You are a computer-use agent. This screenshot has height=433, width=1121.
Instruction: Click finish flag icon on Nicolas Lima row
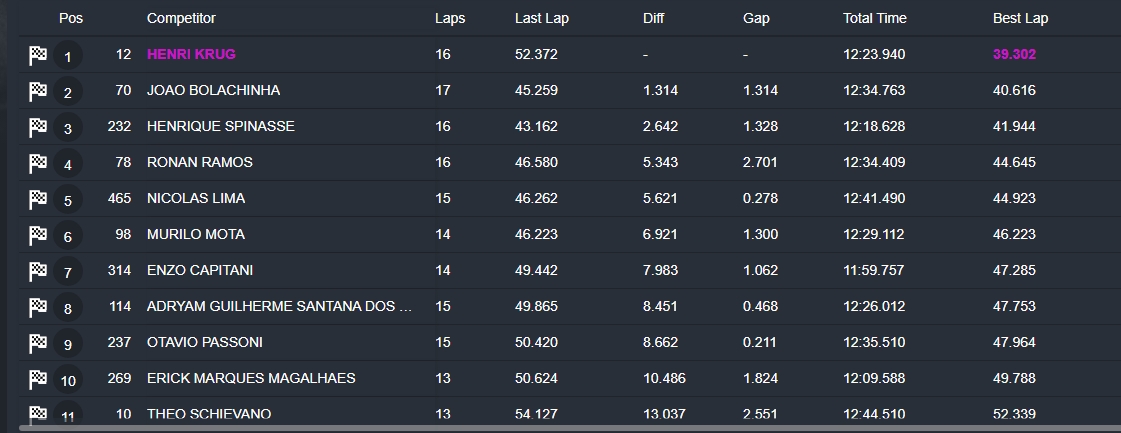[x=38, y=199]
